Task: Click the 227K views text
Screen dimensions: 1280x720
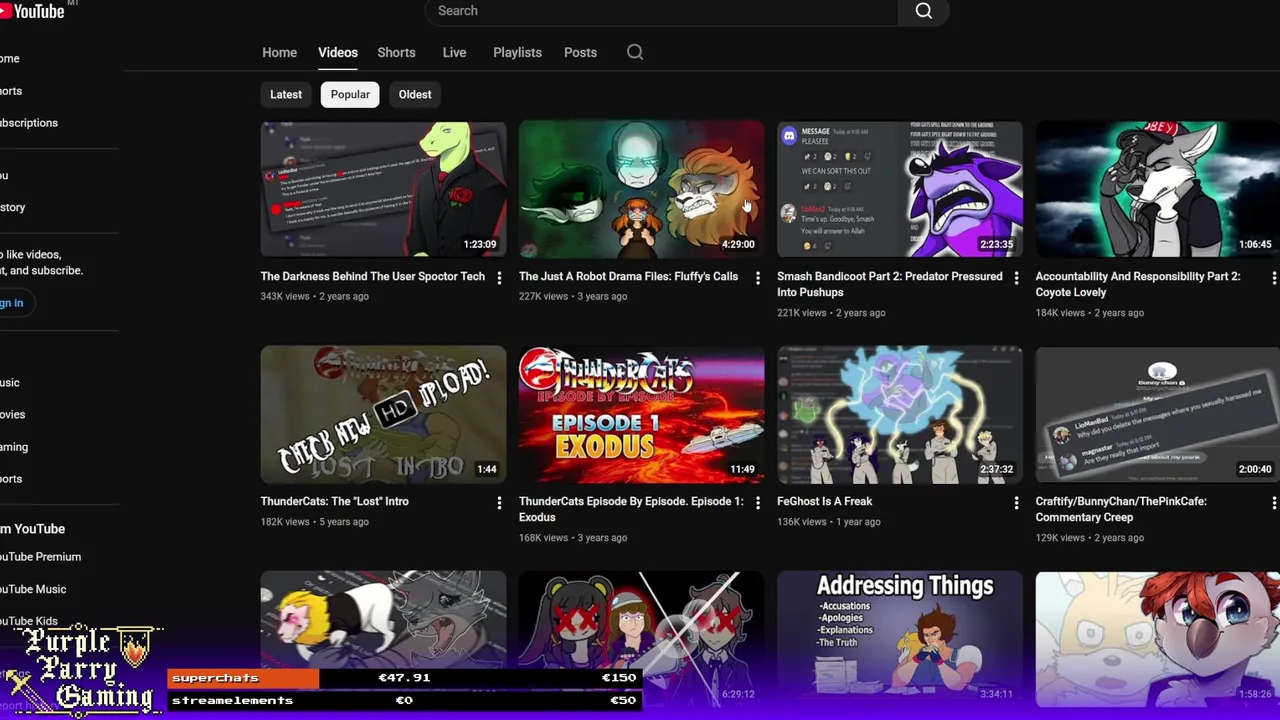Action: [543, 296]
